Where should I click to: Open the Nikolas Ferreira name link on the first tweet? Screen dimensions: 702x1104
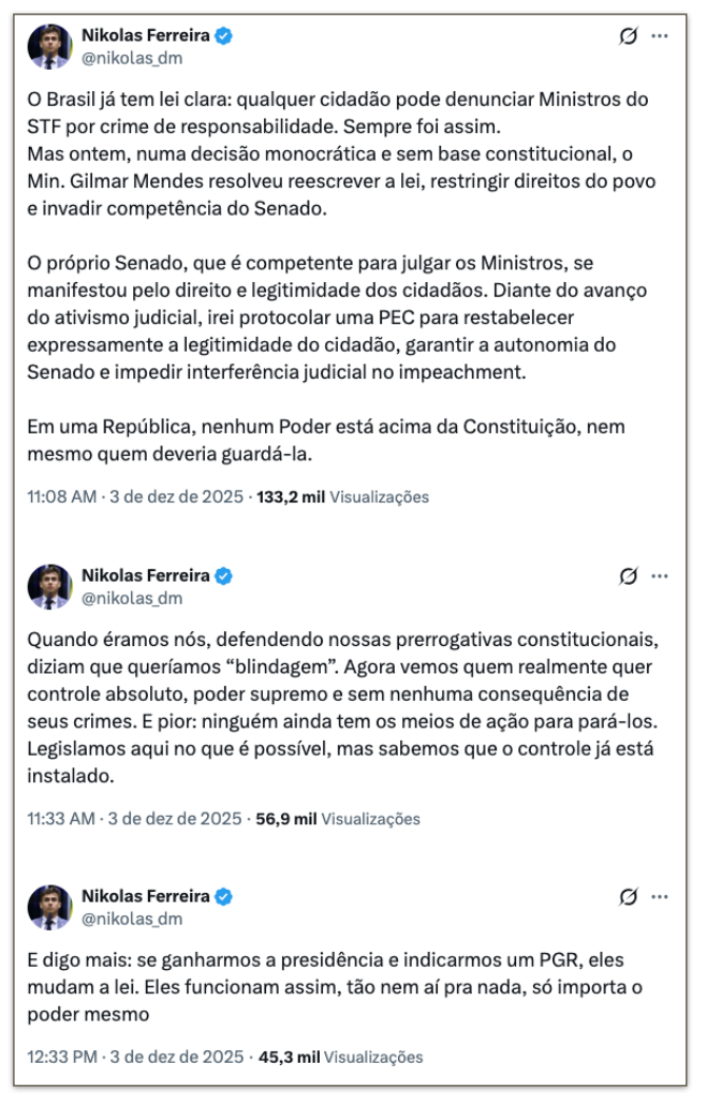[x=146, y=37]
